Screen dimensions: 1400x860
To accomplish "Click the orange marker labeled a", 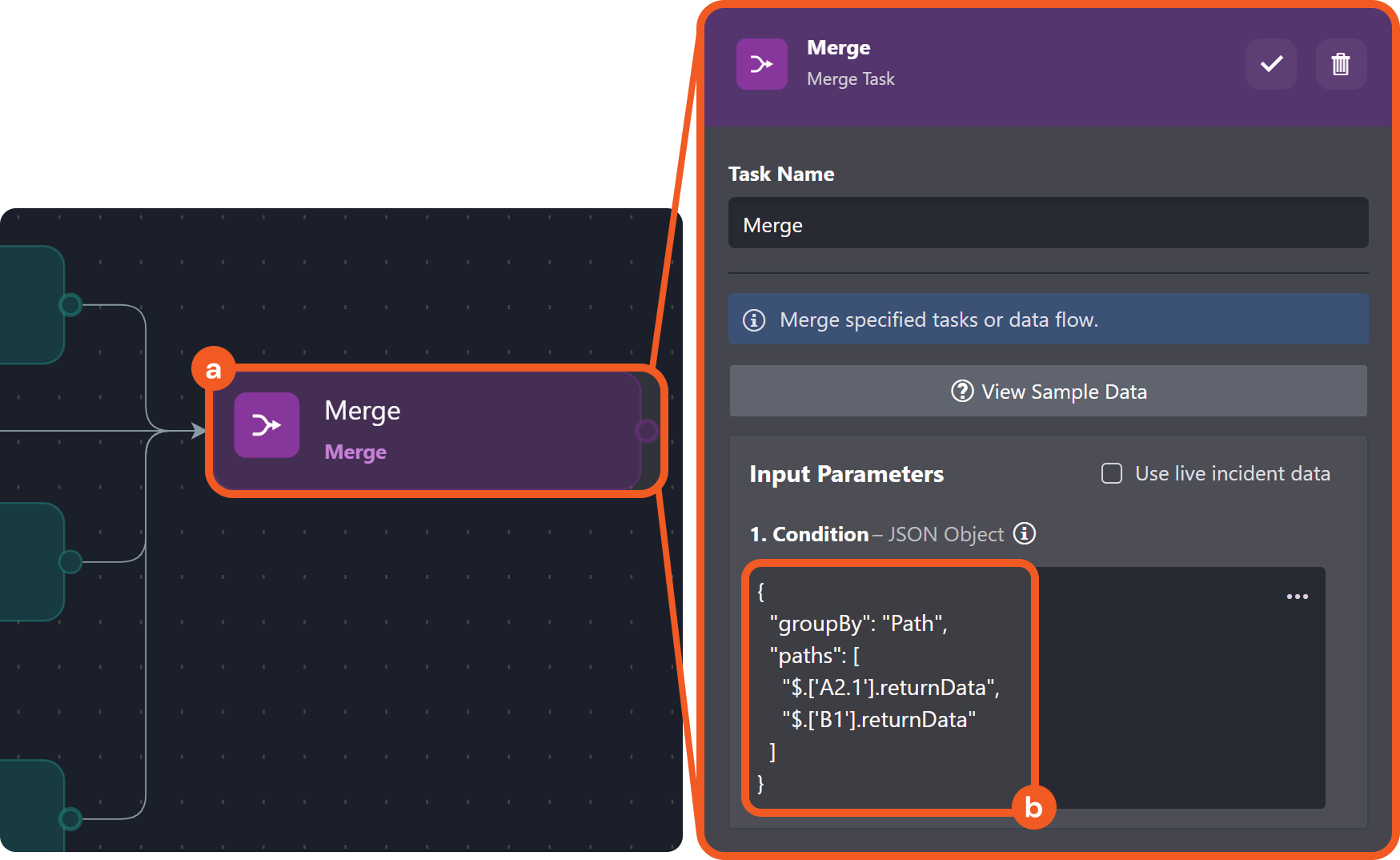I will [213, 369].
